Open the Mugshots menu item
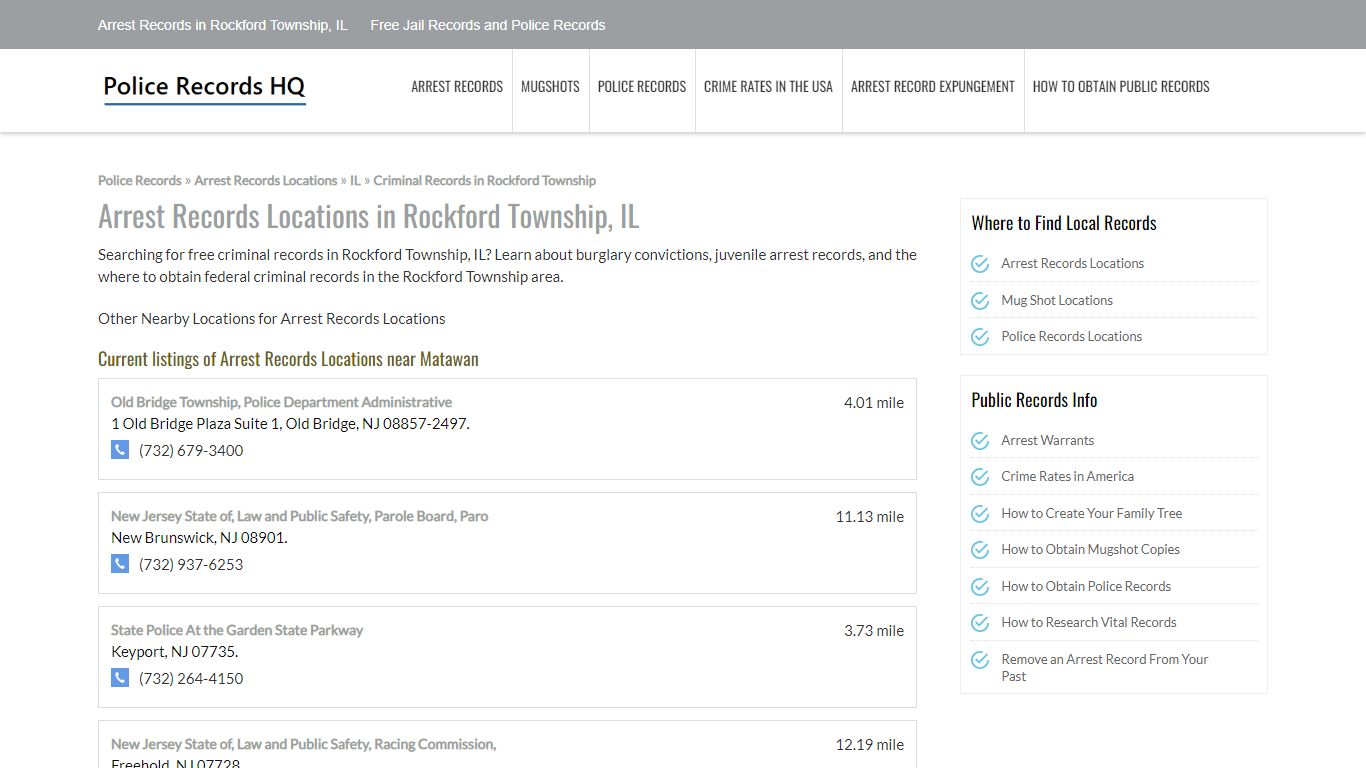 550,87
